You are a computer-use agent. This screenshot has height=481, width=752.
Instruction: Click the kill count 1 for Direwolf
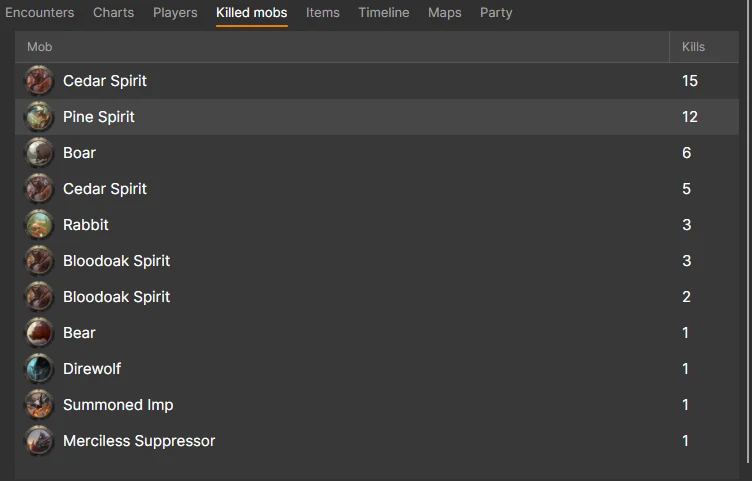click(685, 368)
